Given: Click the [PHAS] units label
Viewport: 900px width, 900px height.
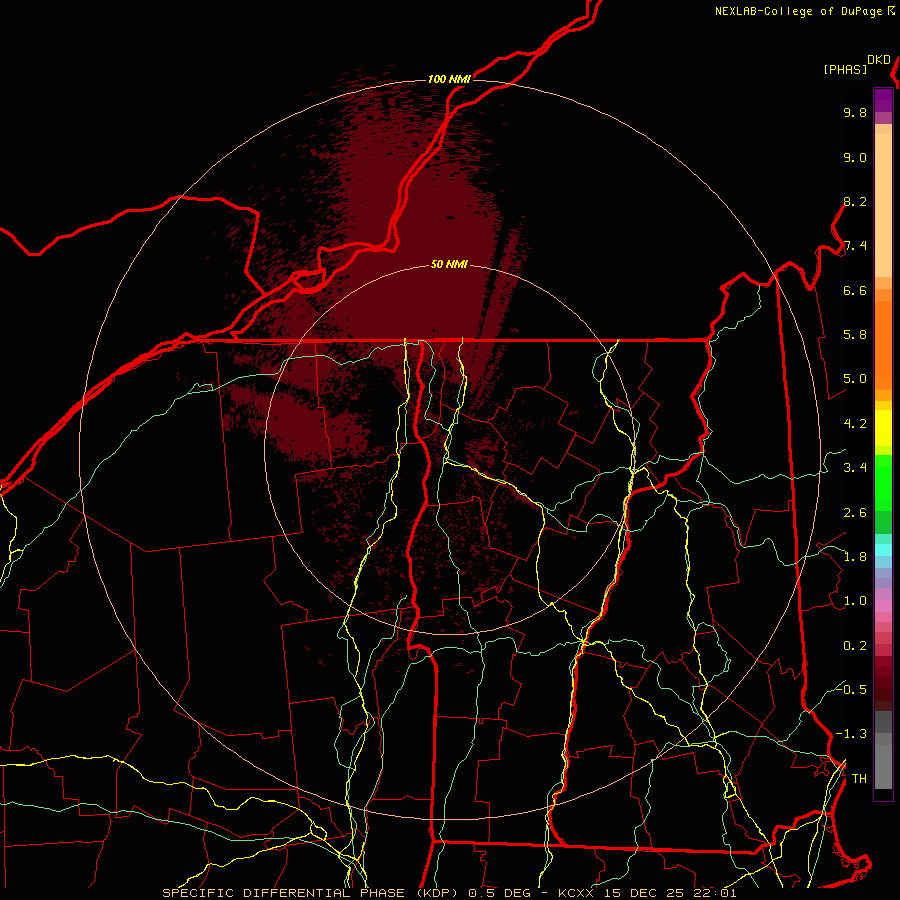Looking at the screenshot, I should coord(845,70).
